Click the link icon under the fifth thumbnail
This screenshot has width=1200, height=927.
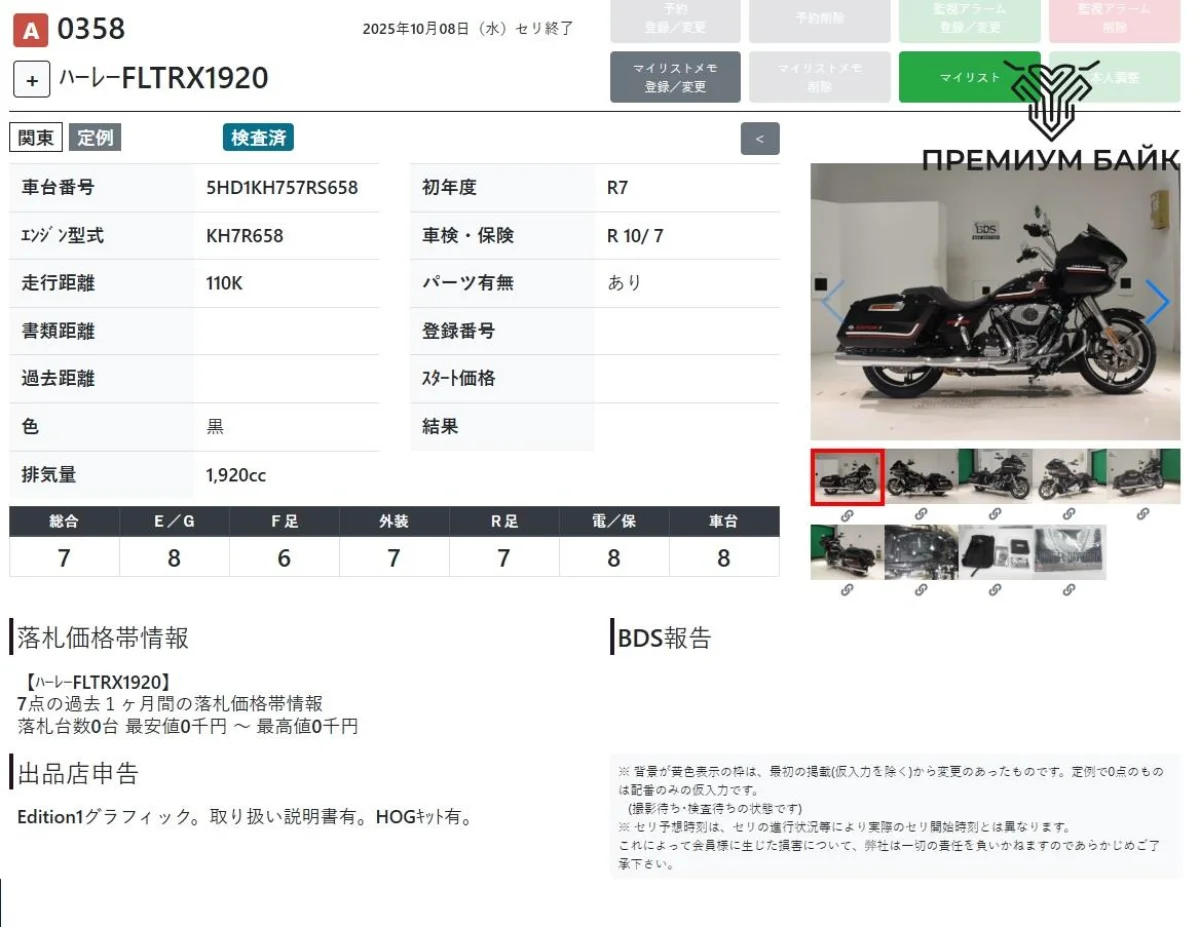(1143, 514)
